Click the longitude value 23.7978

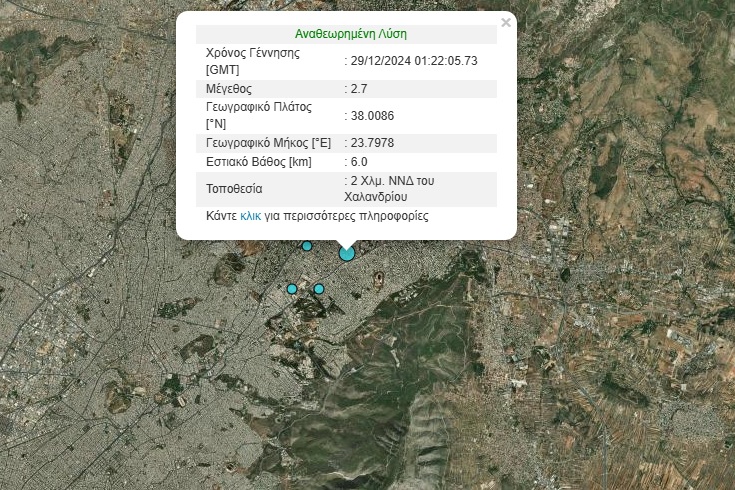tap(372, 143)
